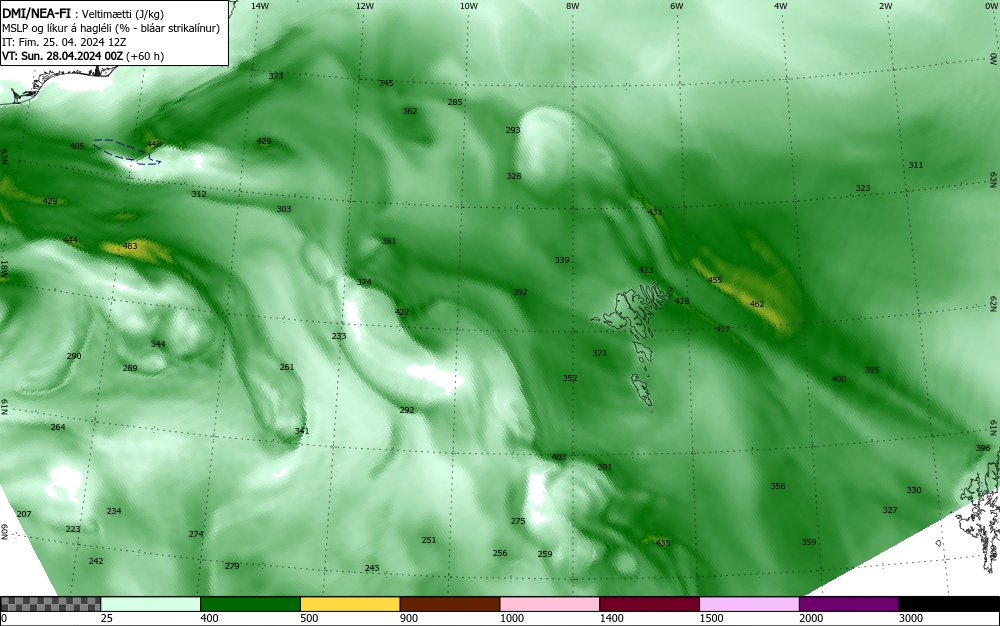Select the 422 map value
The width and height of the screenshot is (1000, 626).
402,312
